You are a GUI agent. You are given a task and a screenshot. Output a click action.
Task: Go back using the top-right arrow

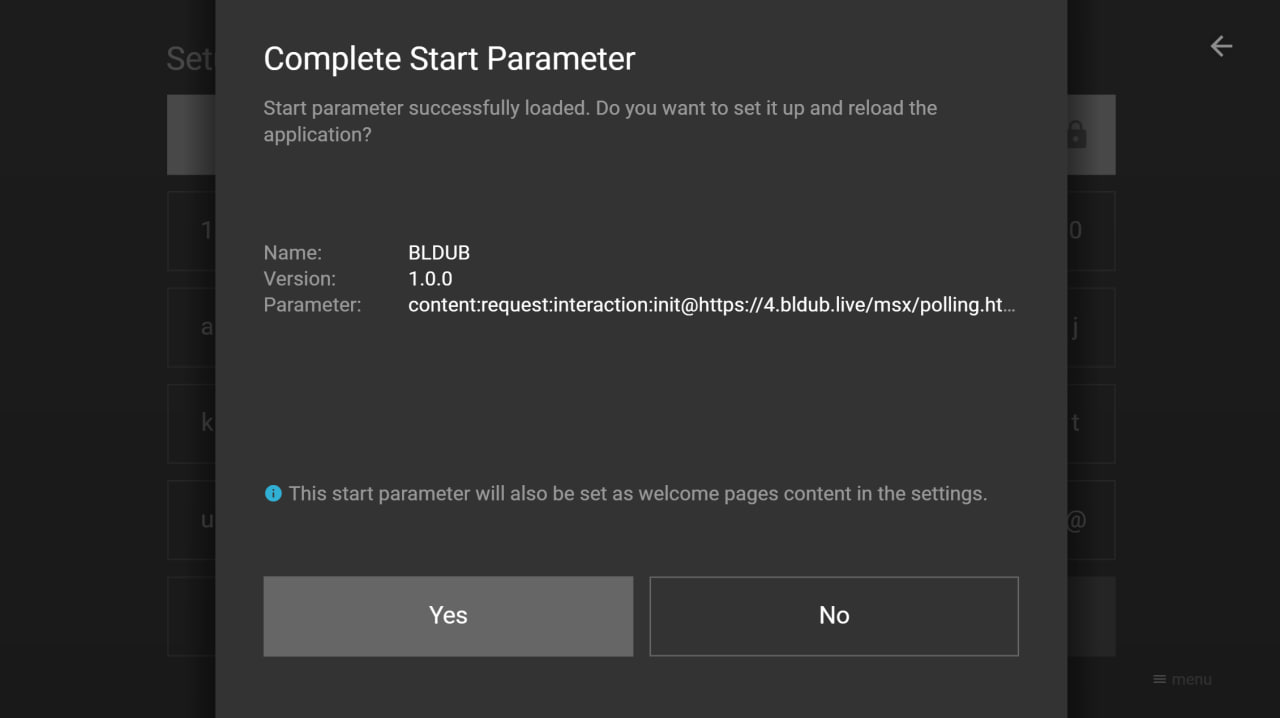(x=1221, y=46)
